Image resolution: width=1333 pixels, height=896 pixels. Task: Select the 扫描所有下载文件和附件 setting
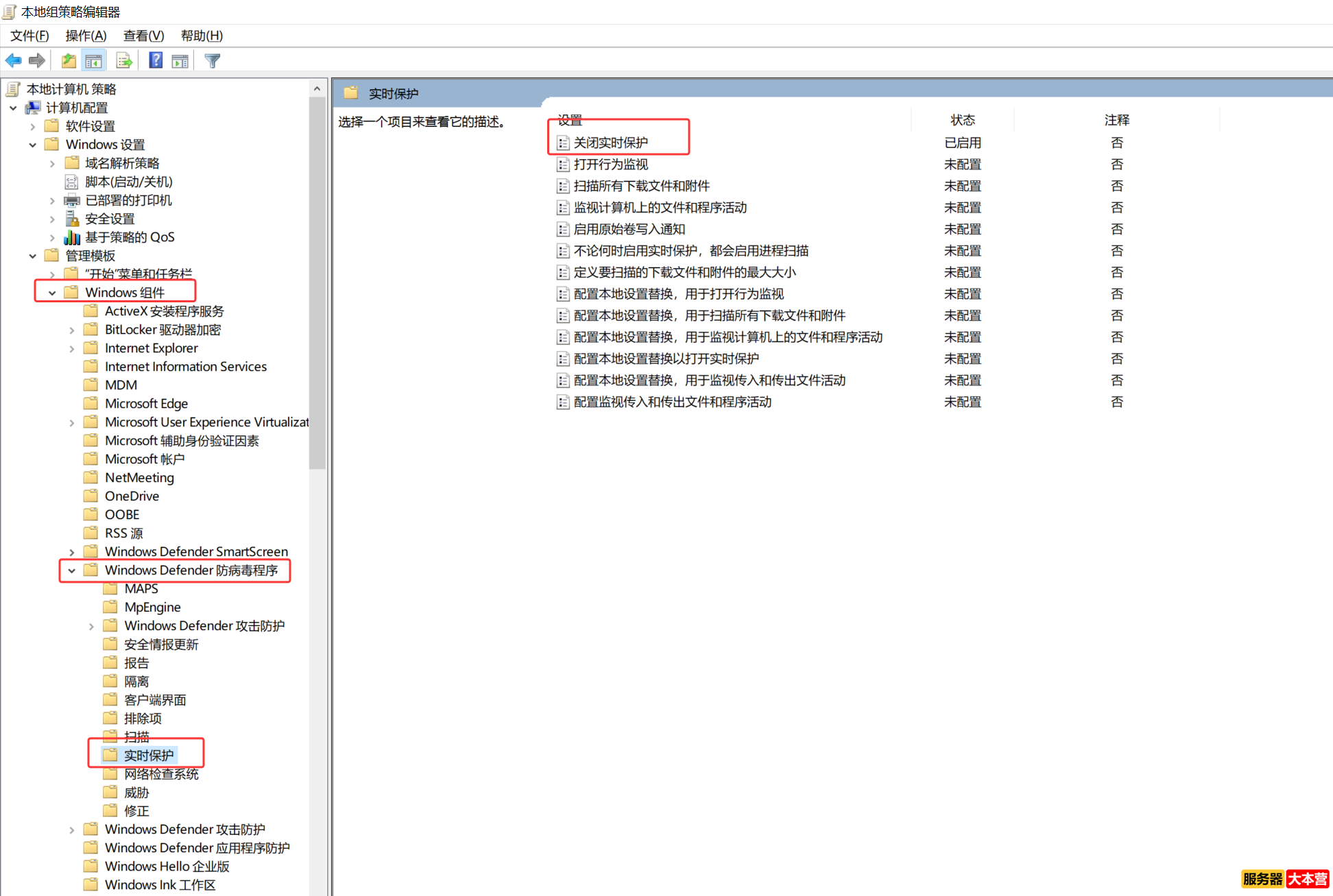(642, 186)
